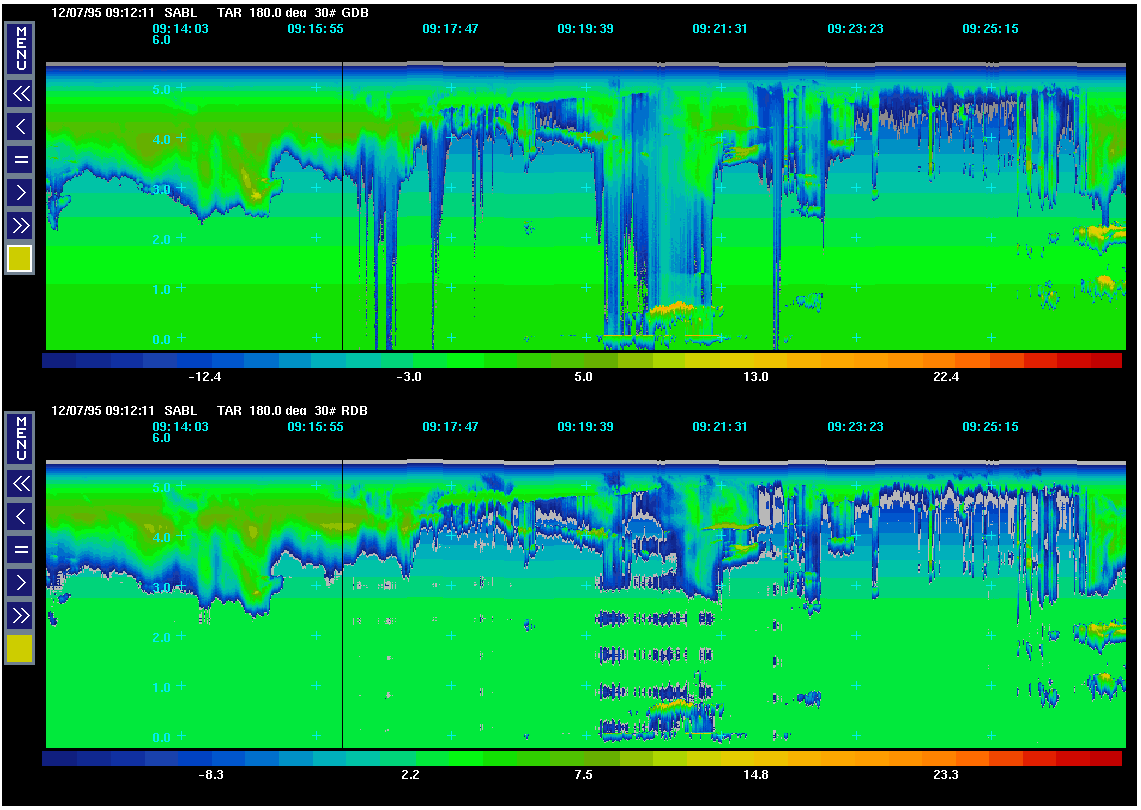Click fast rewind double-left arrows, lower panel

click(x=20, y=484)
